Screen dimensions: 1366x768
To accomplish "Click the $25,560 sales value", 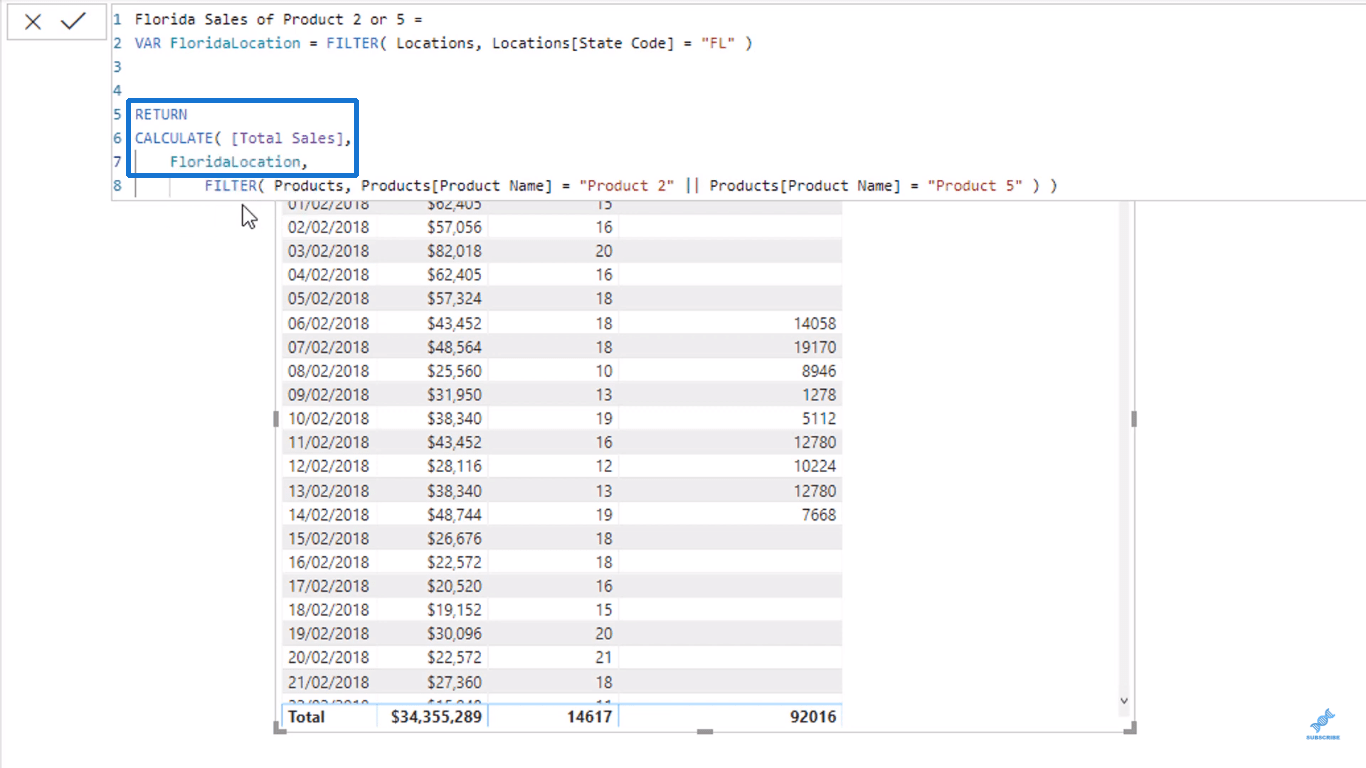I will point(454,371).
